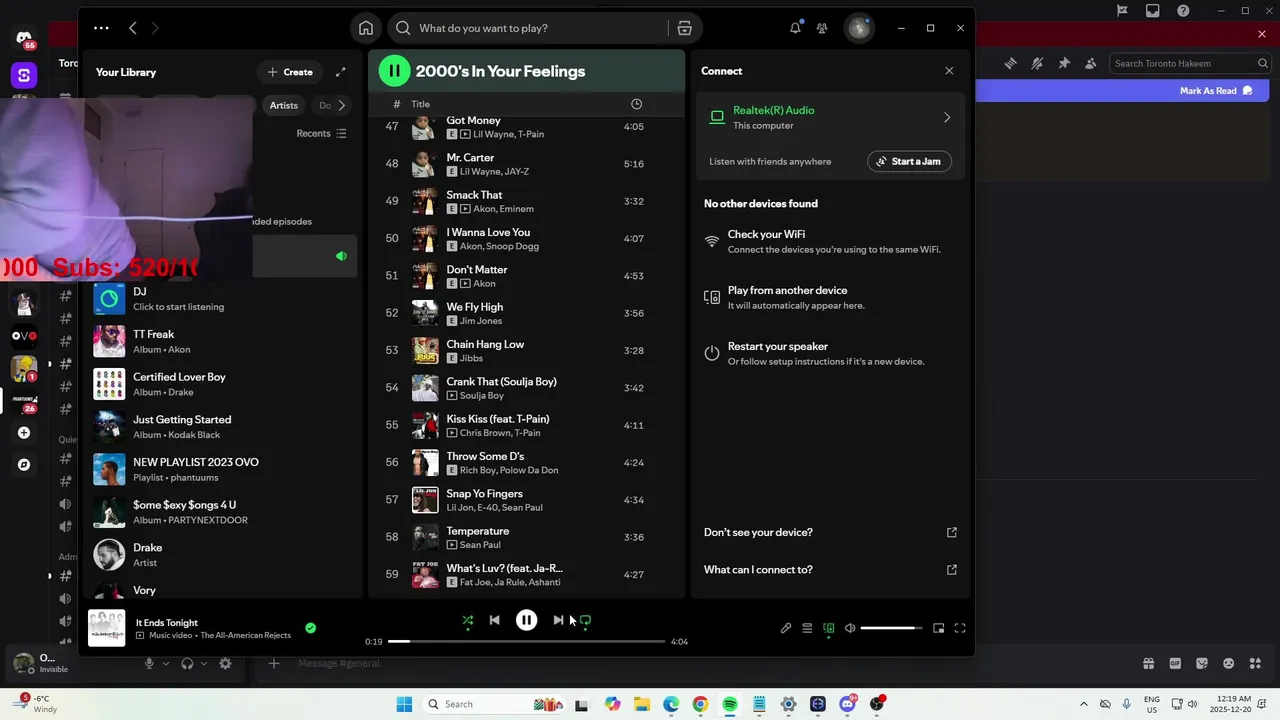Open Certified Lover Boy album

pos(222,384)
